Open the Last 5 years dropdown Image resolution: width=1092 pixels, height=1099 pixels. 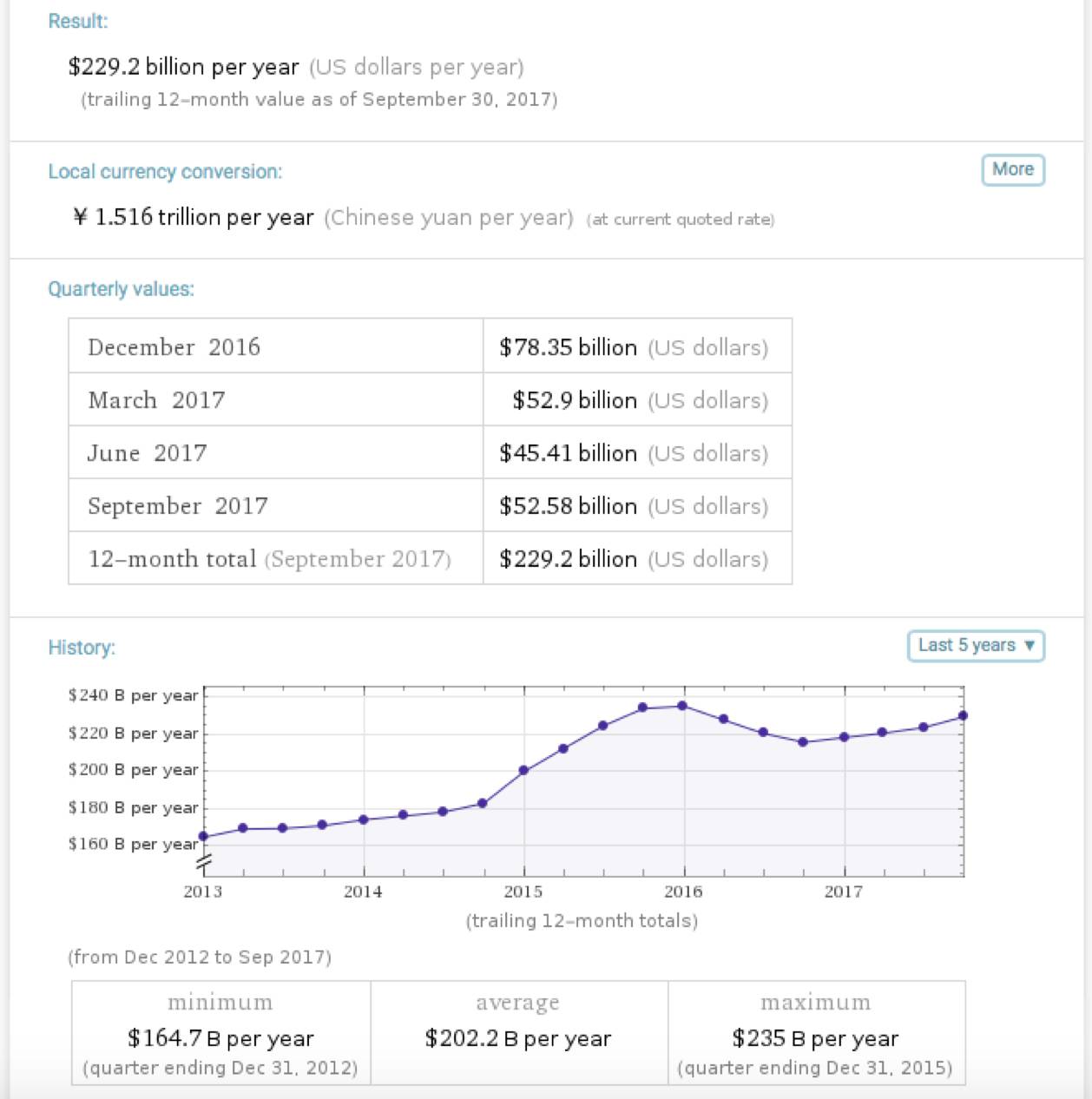tap(977, 645)
